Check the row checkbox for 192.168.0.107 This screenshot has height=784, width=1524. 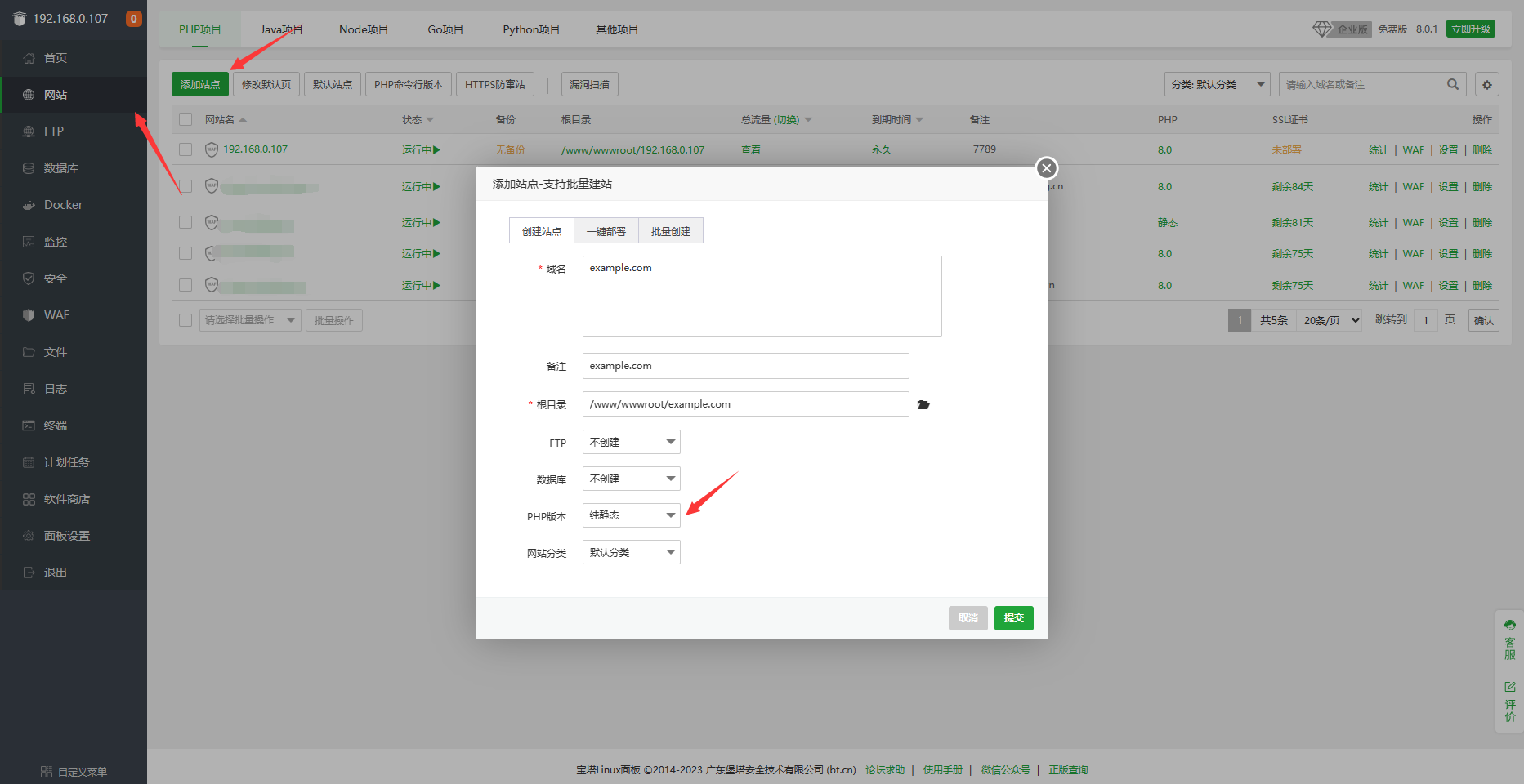pos(185,149)
